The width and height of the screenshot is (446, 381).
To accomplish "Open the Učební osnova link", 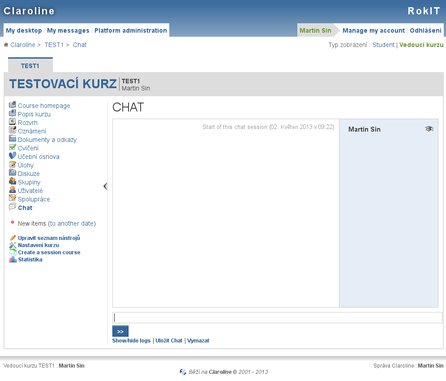I will [38, 157].
